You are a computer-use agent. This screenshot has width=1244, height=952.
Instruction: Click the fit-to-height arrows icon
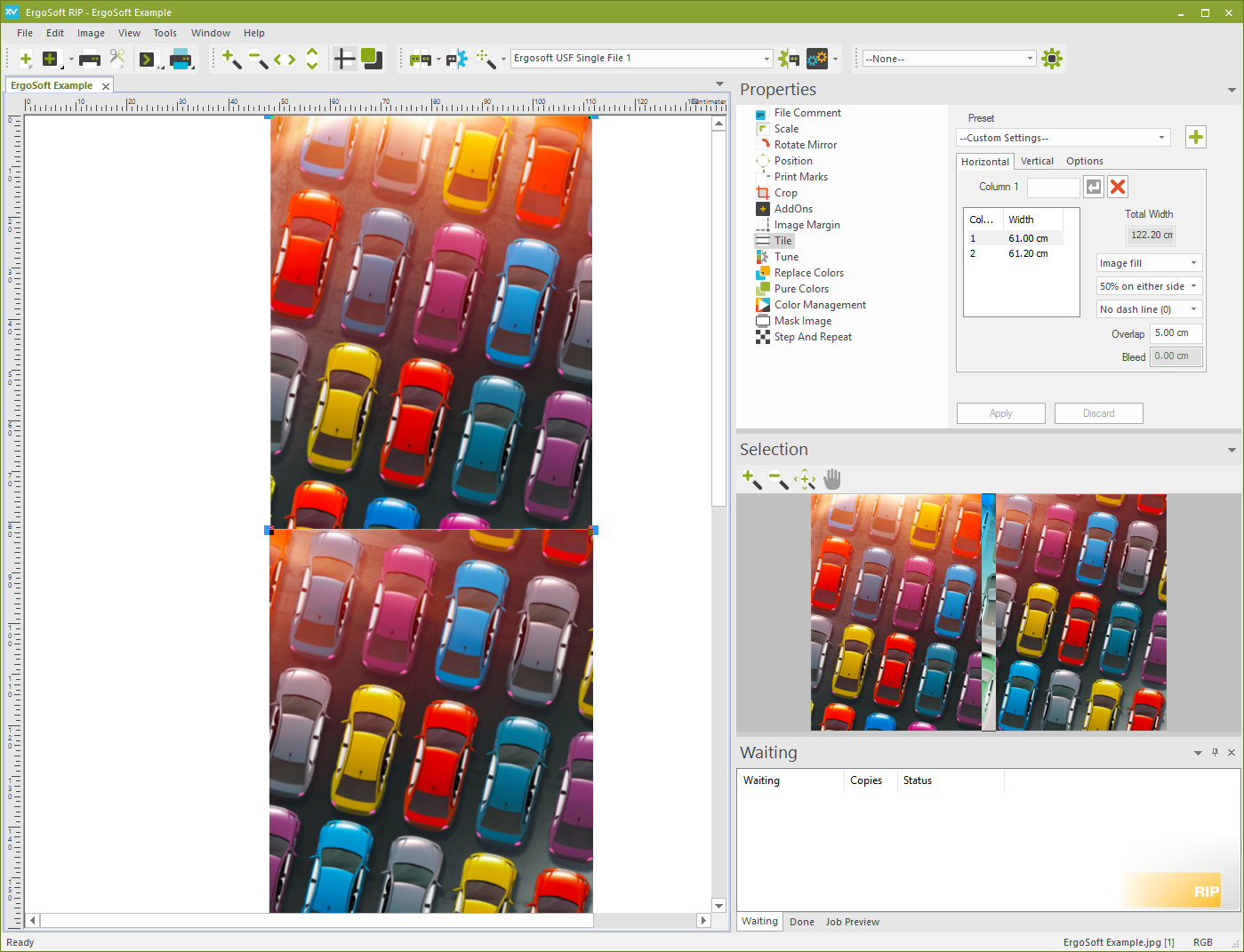pos(312,59)
